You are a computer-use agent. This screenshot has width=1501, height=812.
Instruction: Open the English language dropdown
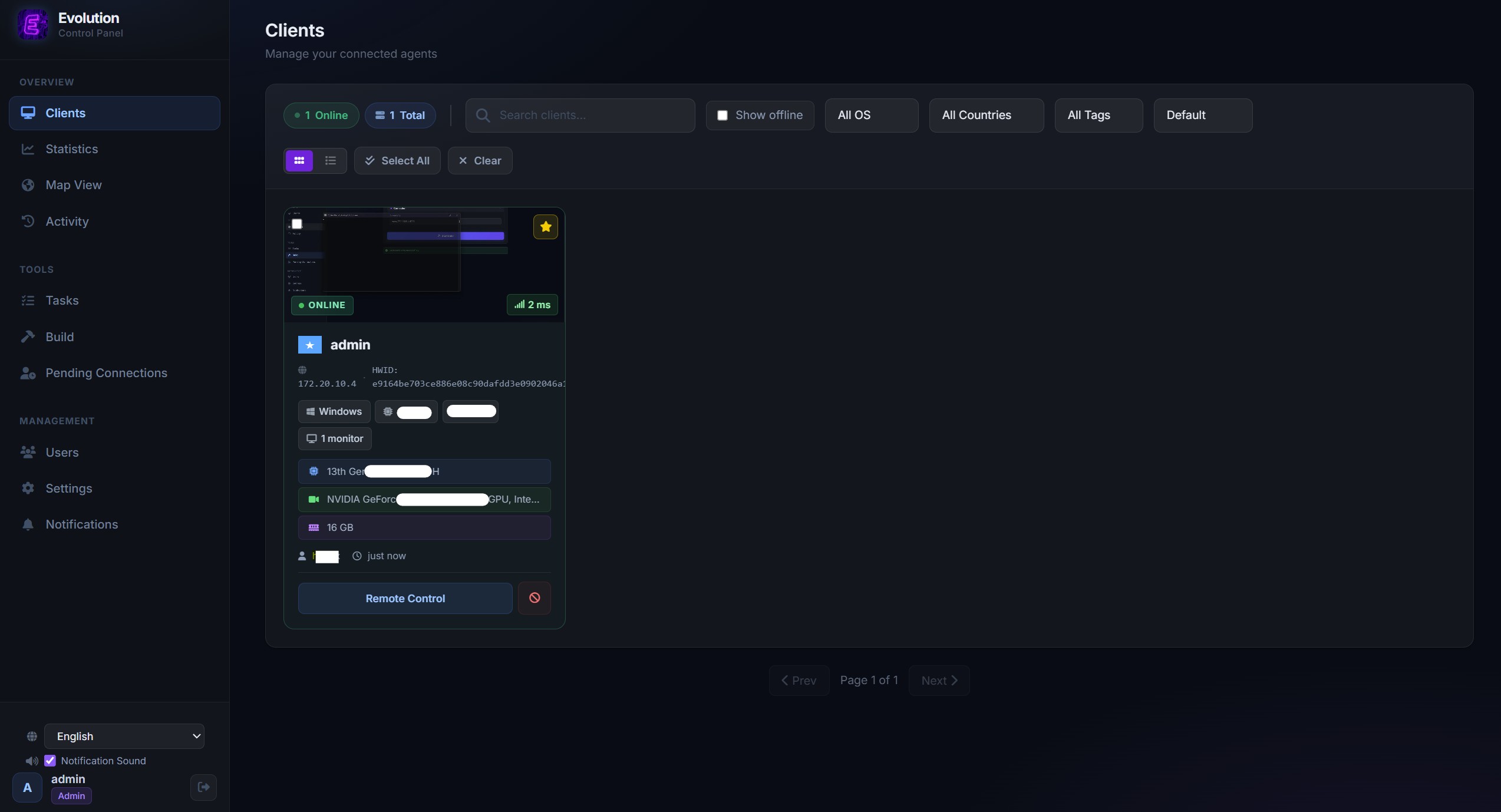pyautogui.click(x=124, y=737)
